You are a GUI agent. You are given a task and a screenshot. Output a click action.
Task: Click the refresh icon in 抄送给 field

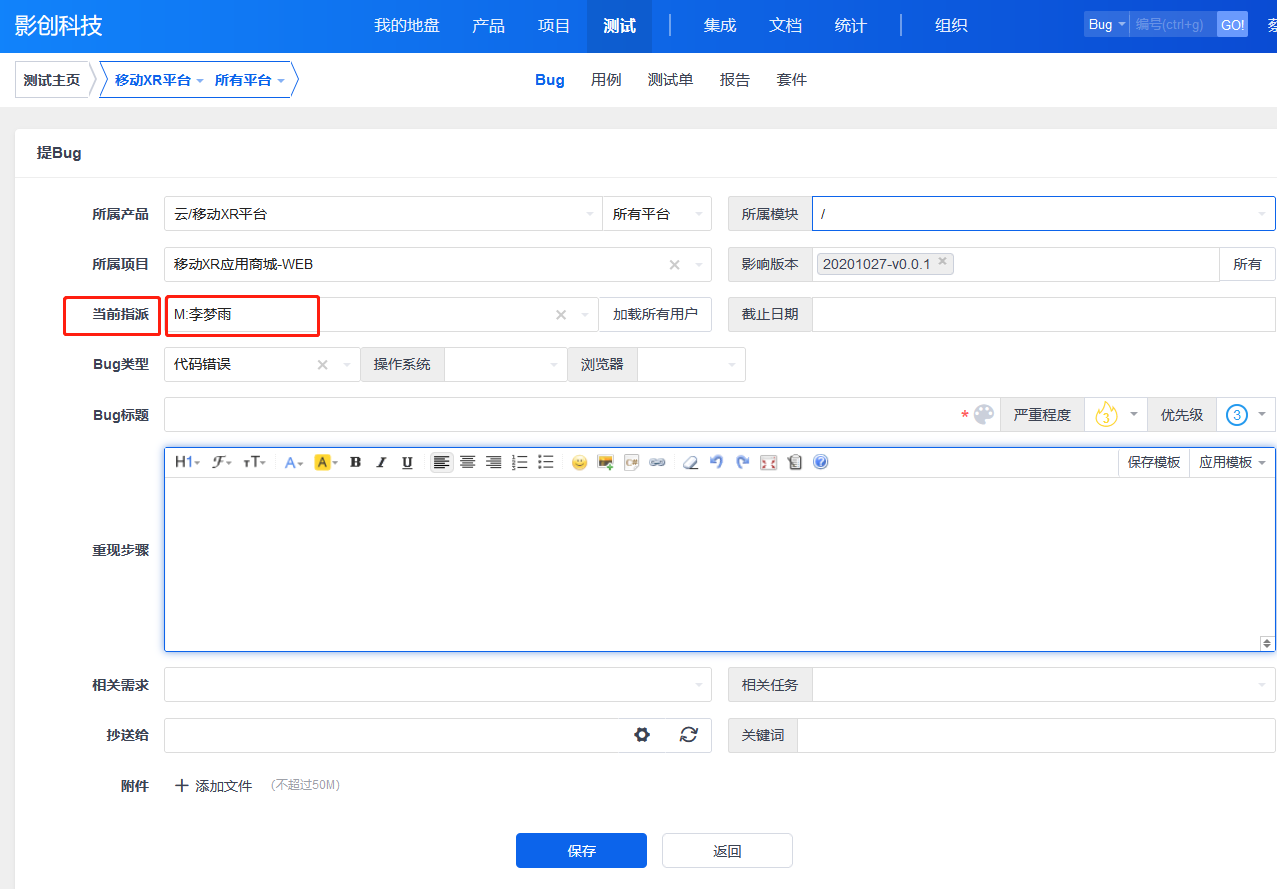[688, 735]
